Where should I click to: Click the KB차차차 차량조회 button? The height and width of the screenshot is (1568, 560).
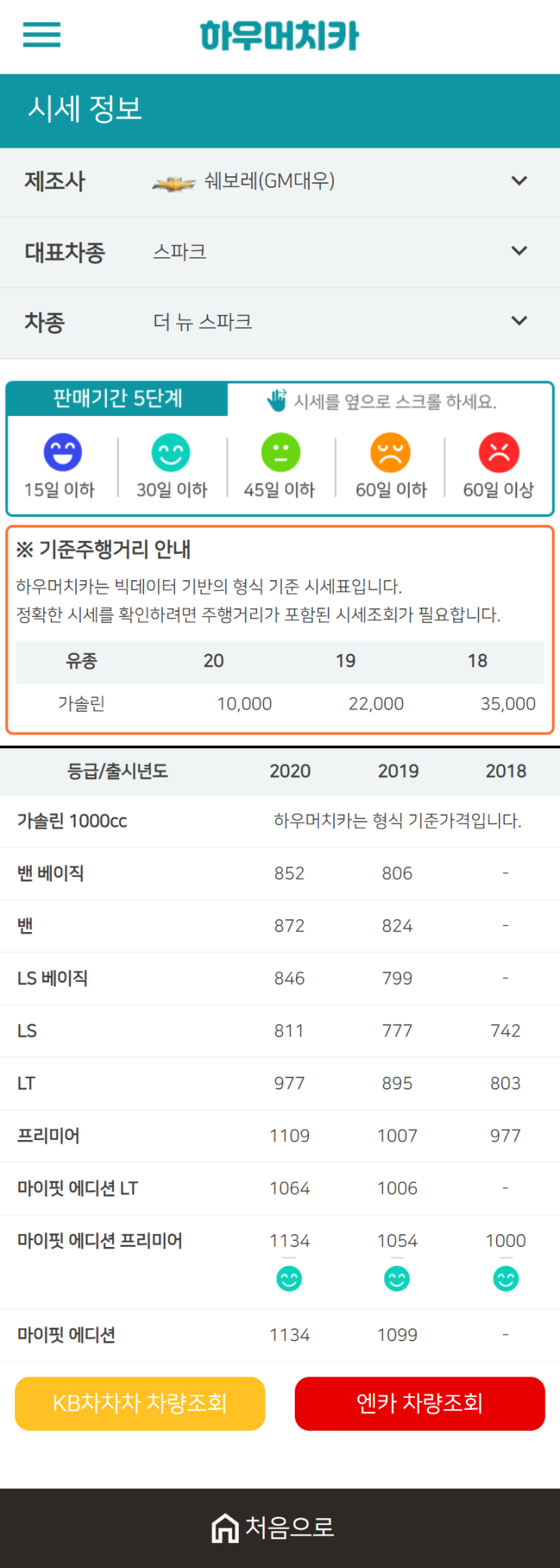point(140,1403)
